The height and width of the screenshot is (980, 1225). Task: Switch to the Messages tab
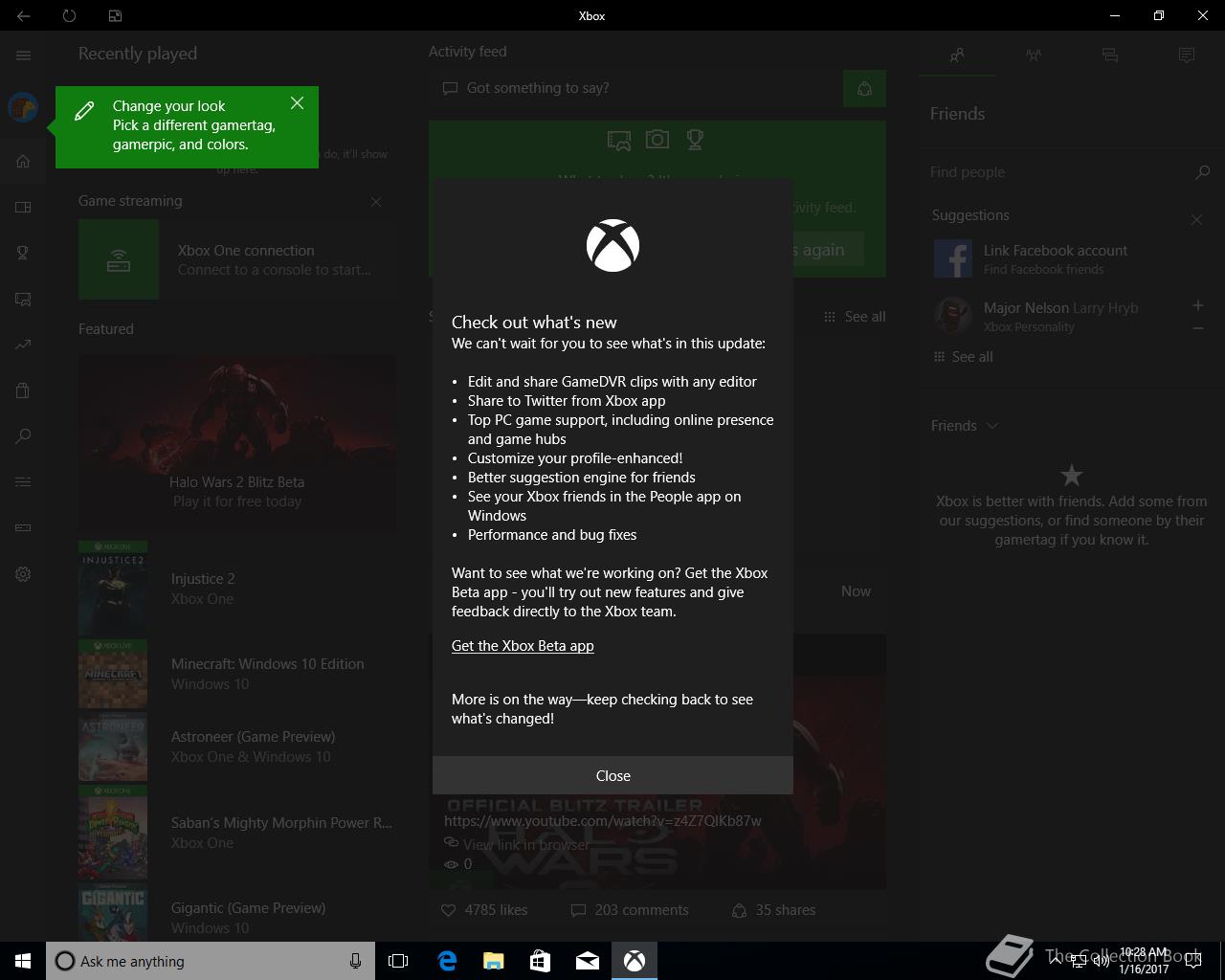(x=1109, y=56)
